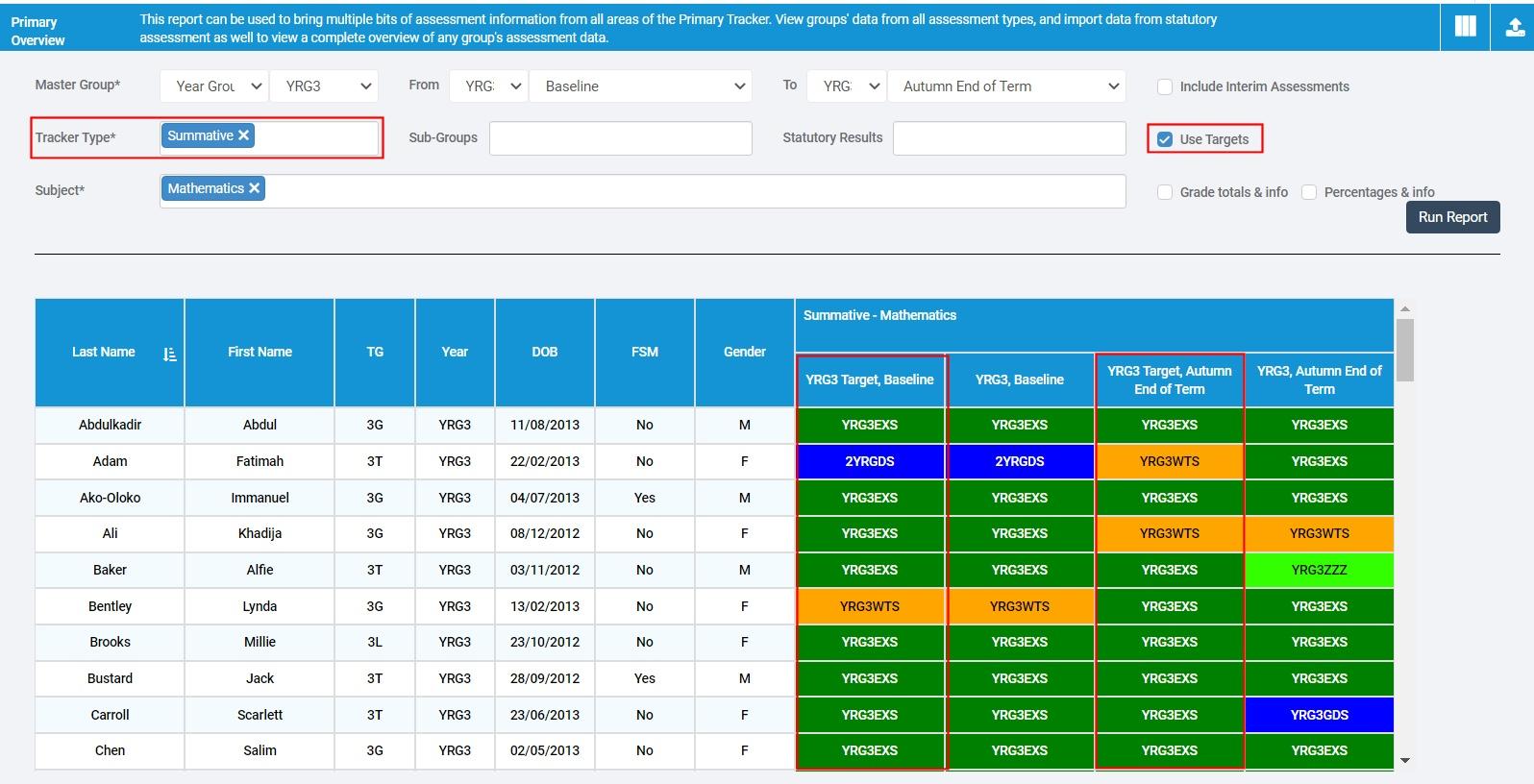Open the column layout icon in header

(1465, 27)
